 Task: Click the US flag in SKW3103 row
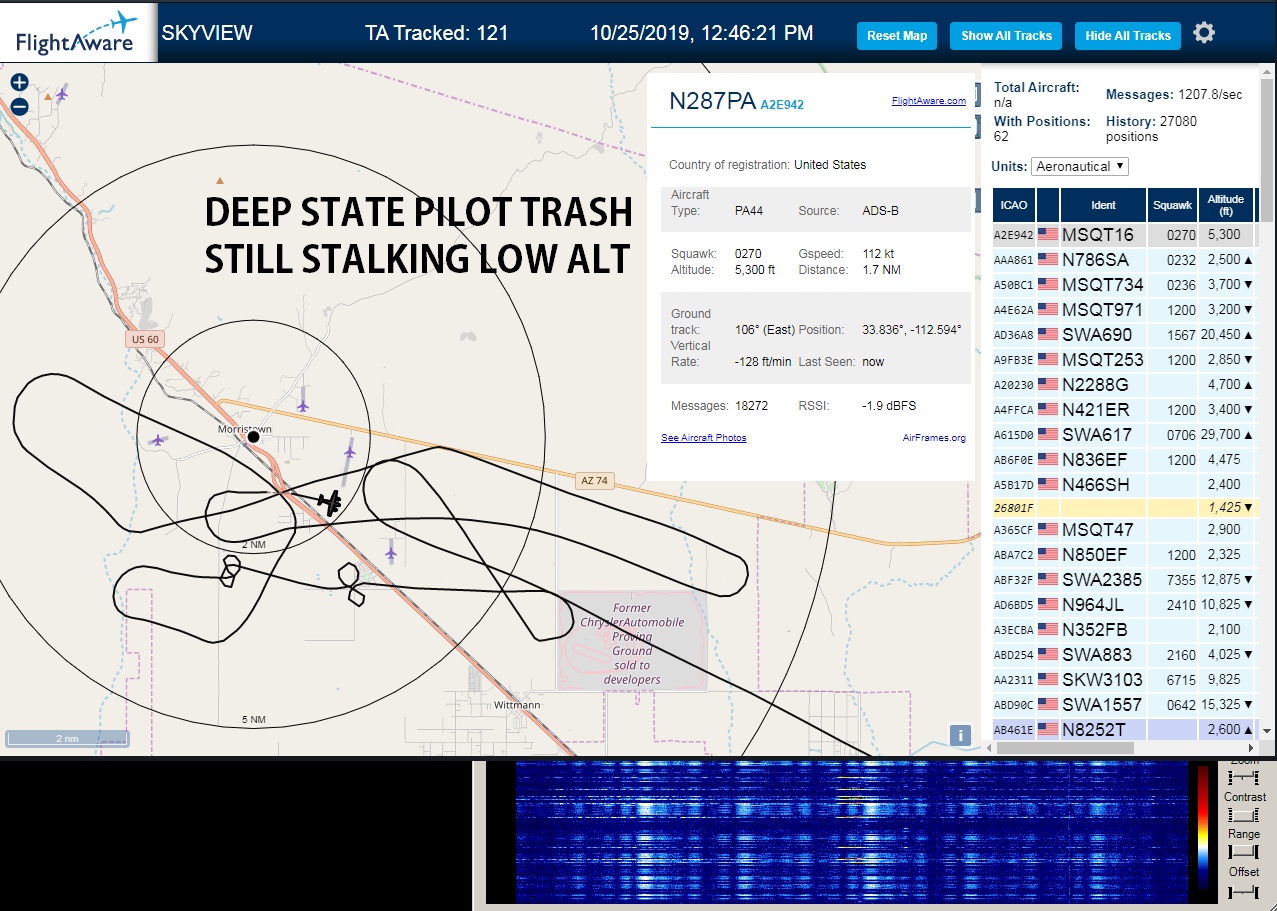pyautogui.click(x=1048, y=680)
